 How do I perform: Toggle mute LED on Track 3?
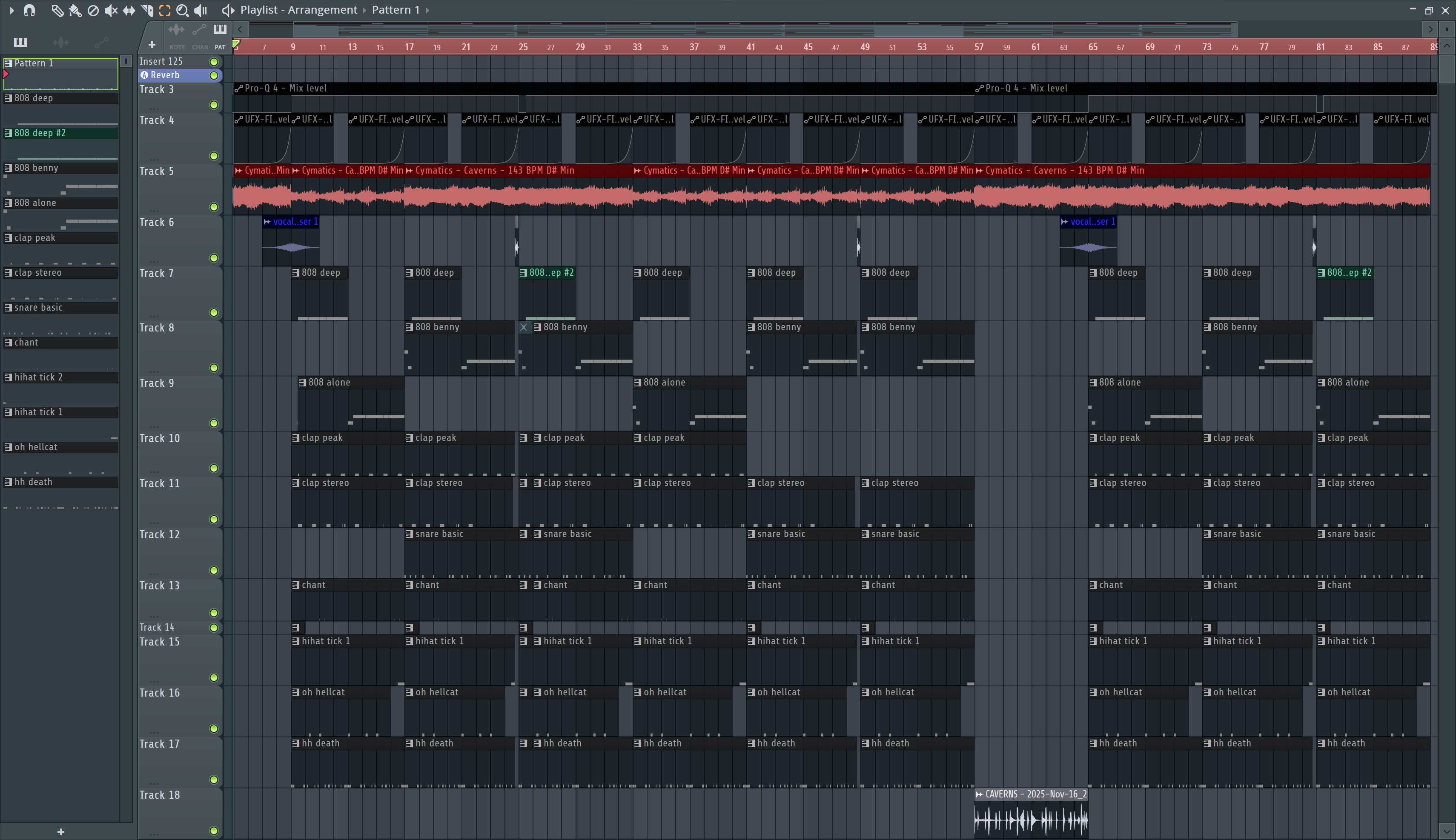(x=214, y=105)
